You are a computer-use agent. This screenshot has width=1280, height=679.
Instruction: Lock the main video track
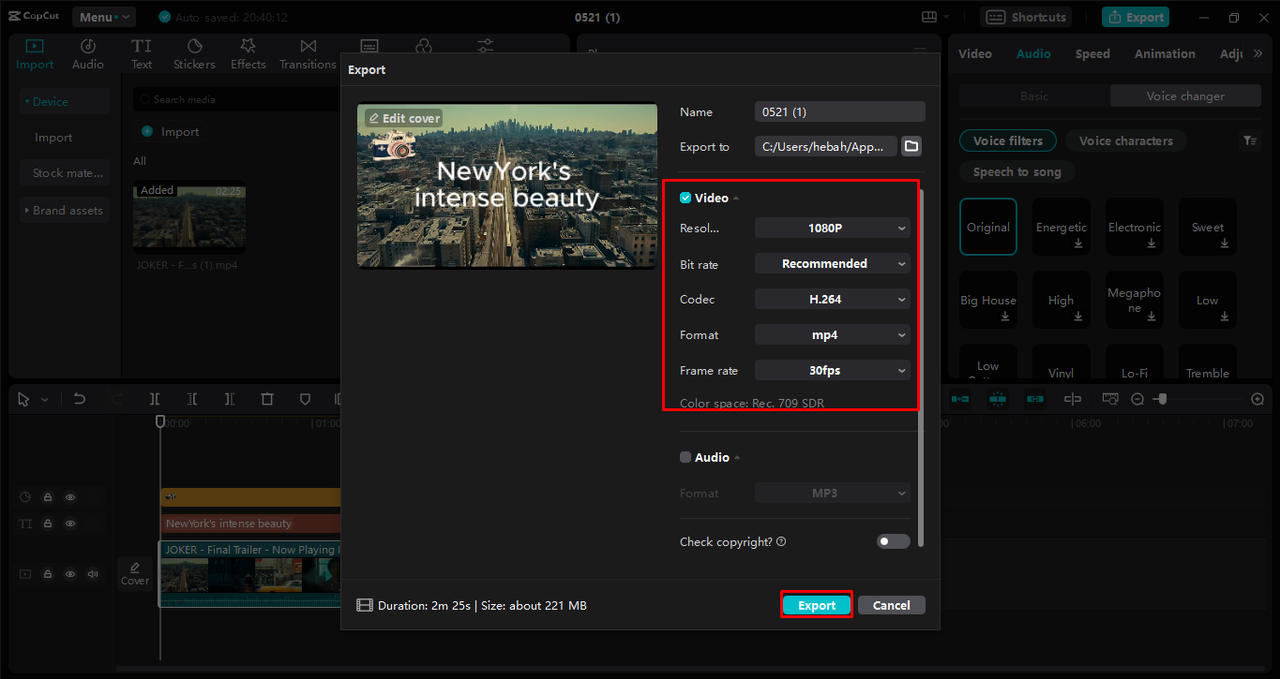point(47,574)
